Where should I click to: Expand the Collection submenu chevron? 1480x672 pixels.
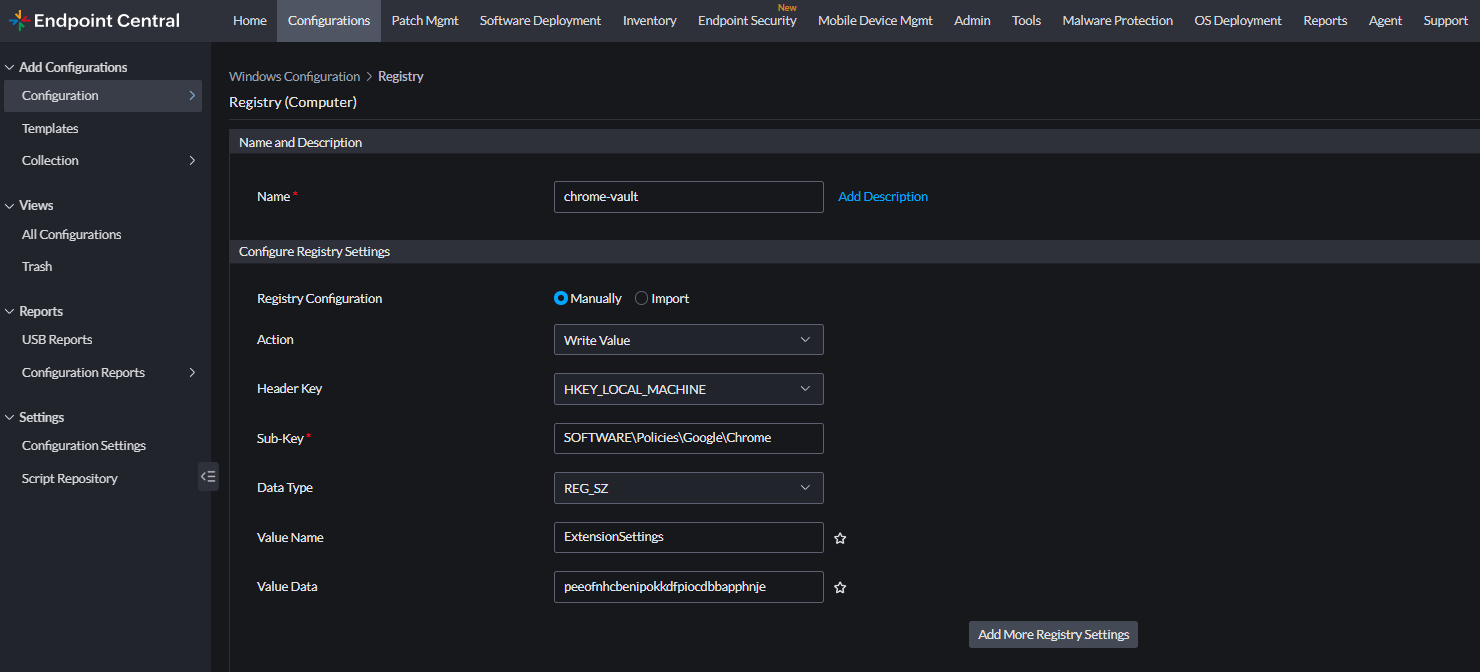point(192,160)
